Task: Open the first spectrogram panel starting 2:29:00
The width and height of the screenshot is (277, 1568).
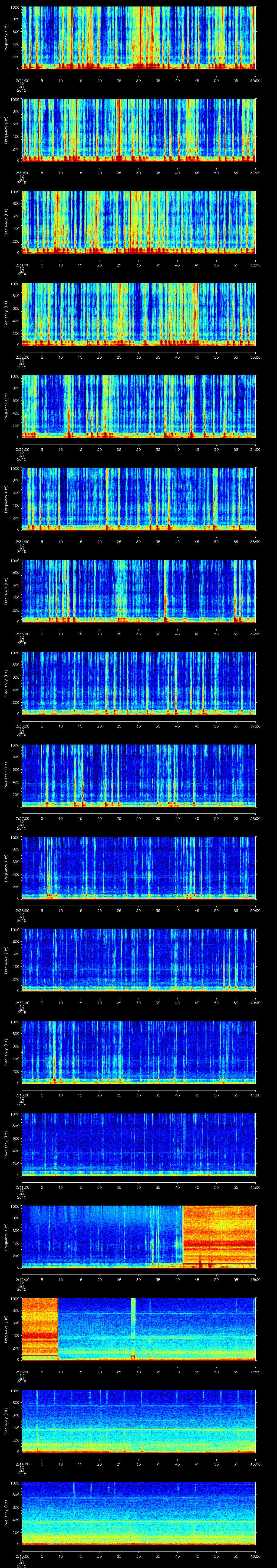Action: (x=138, y=38)
